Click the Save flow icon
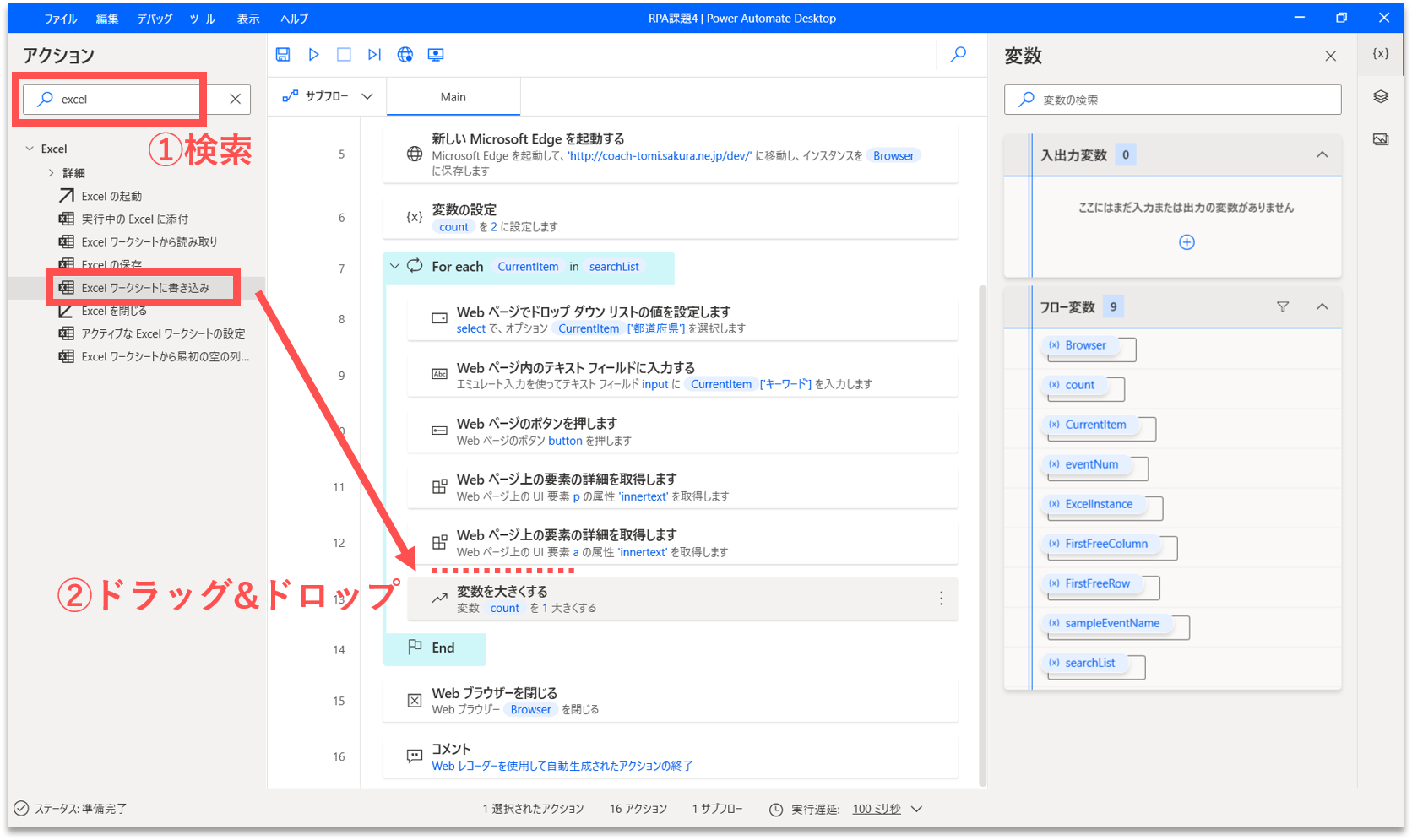 pos(283,55)
